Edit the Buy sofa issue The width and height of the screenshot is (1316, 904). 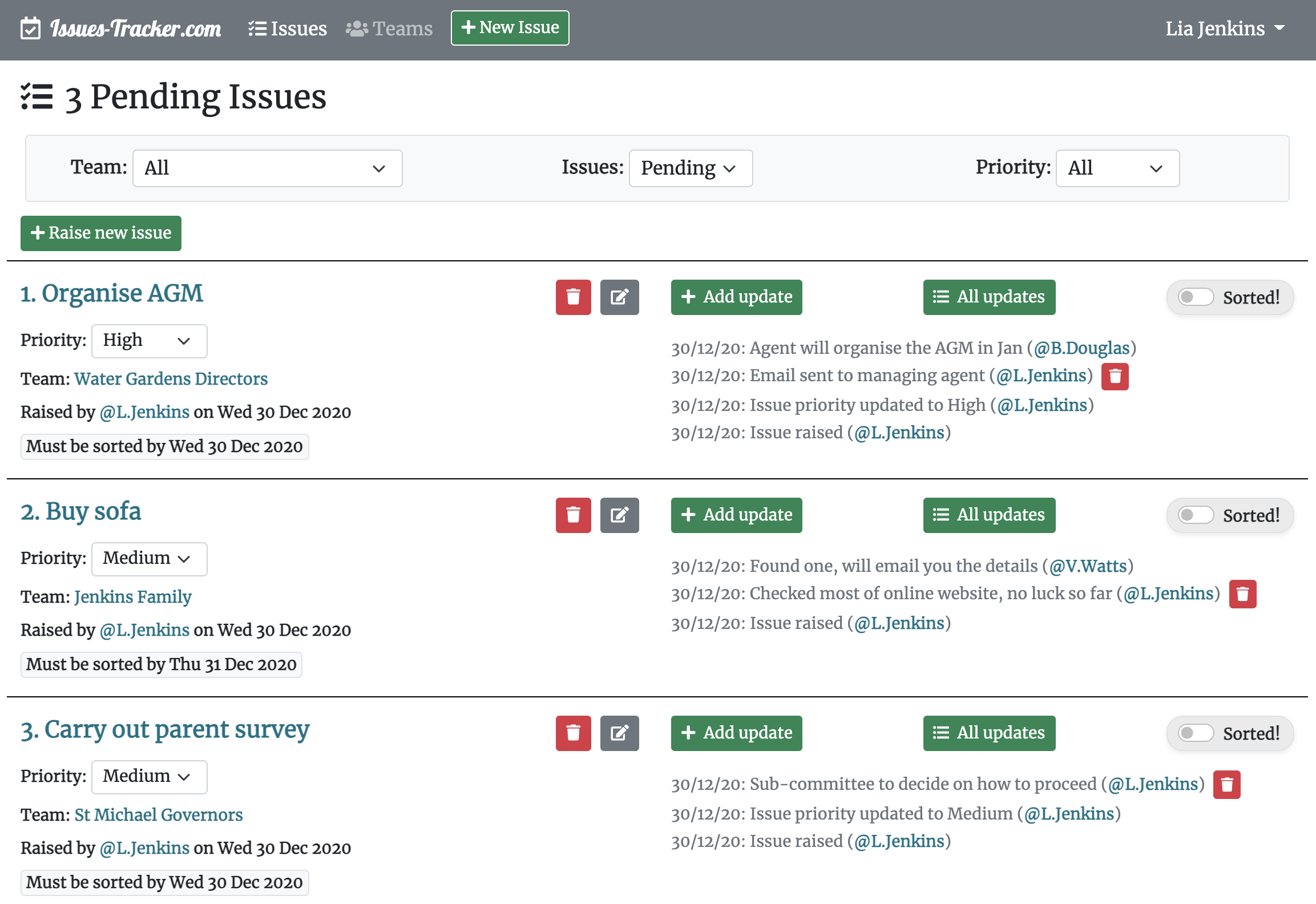coord(619,515)
